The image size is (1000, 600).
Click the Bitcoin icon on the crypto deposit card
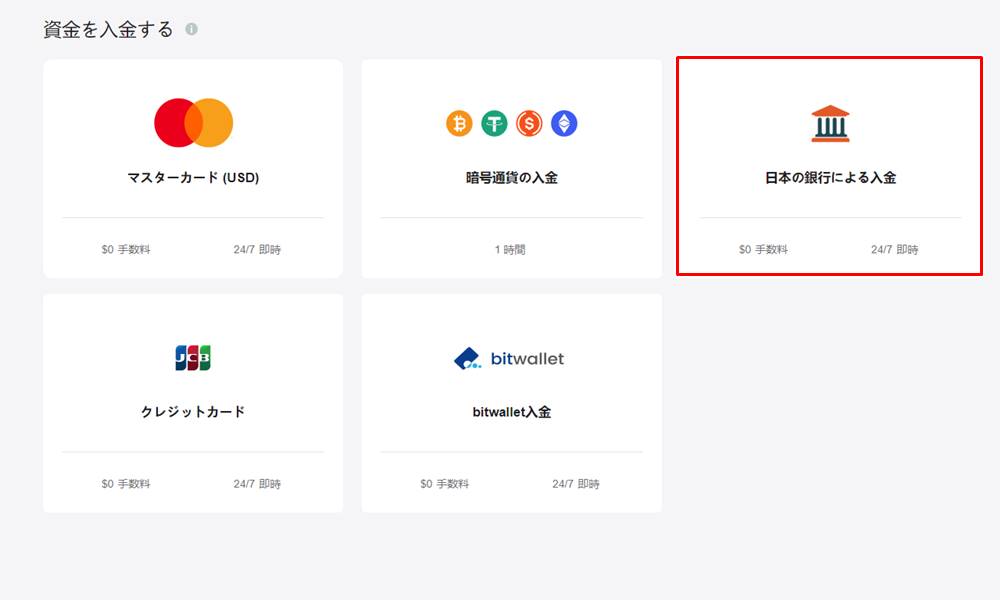tap(460, 124)
